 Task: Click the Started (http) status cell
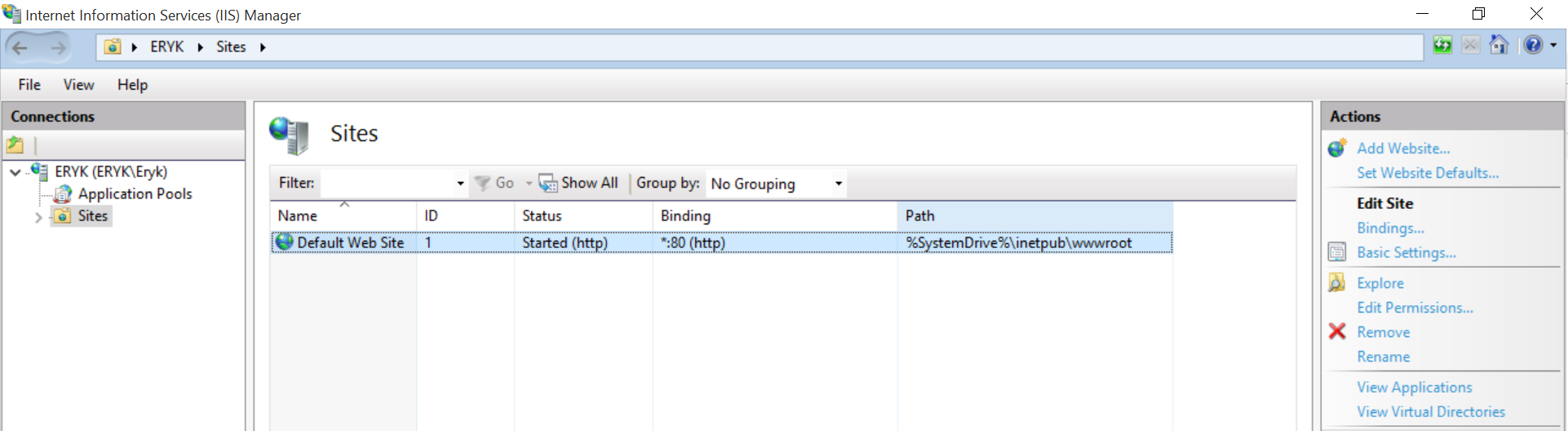(565, 242)
